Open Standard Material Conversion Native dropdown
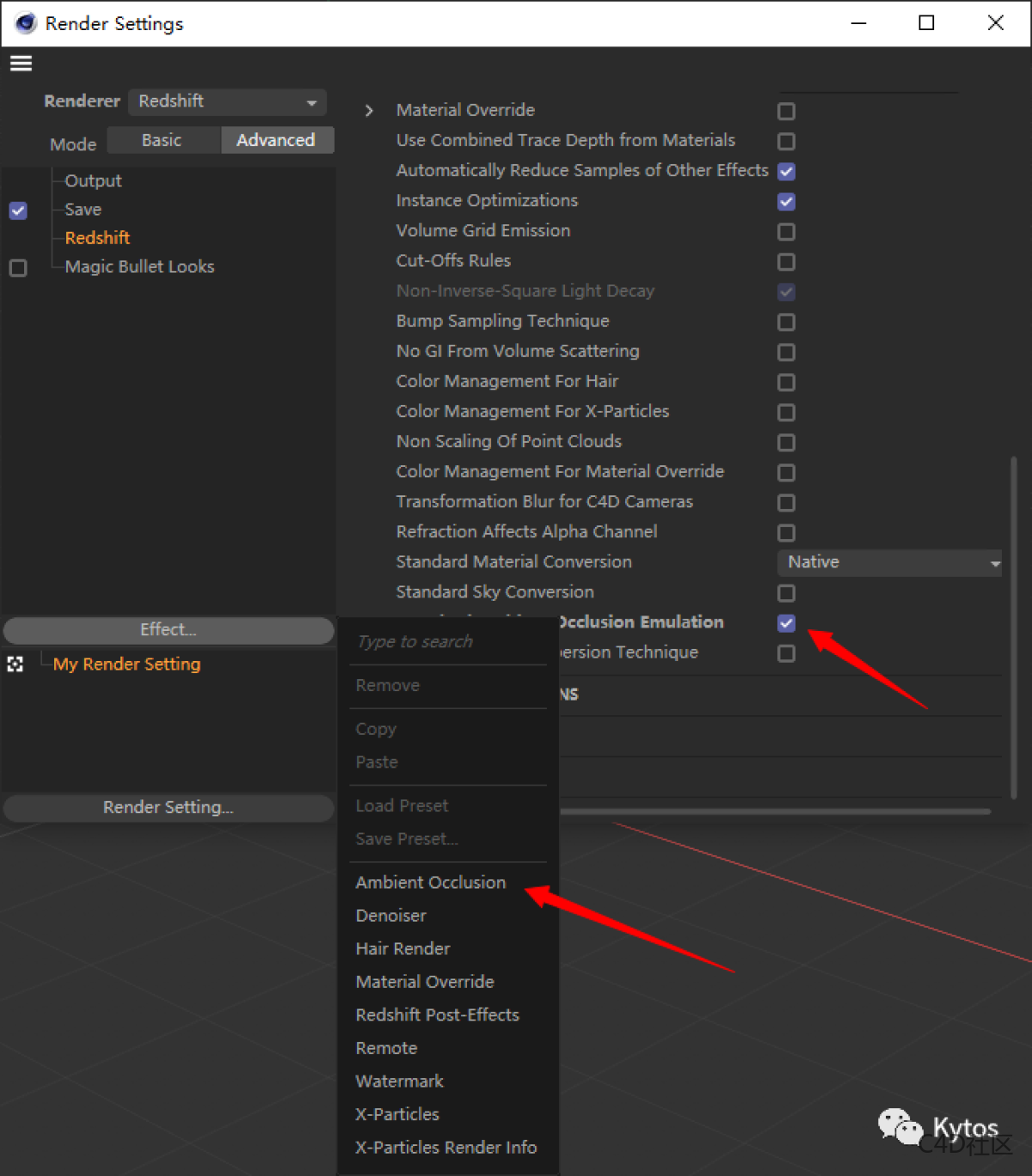1032x1176 pixels. coord(889,562)
